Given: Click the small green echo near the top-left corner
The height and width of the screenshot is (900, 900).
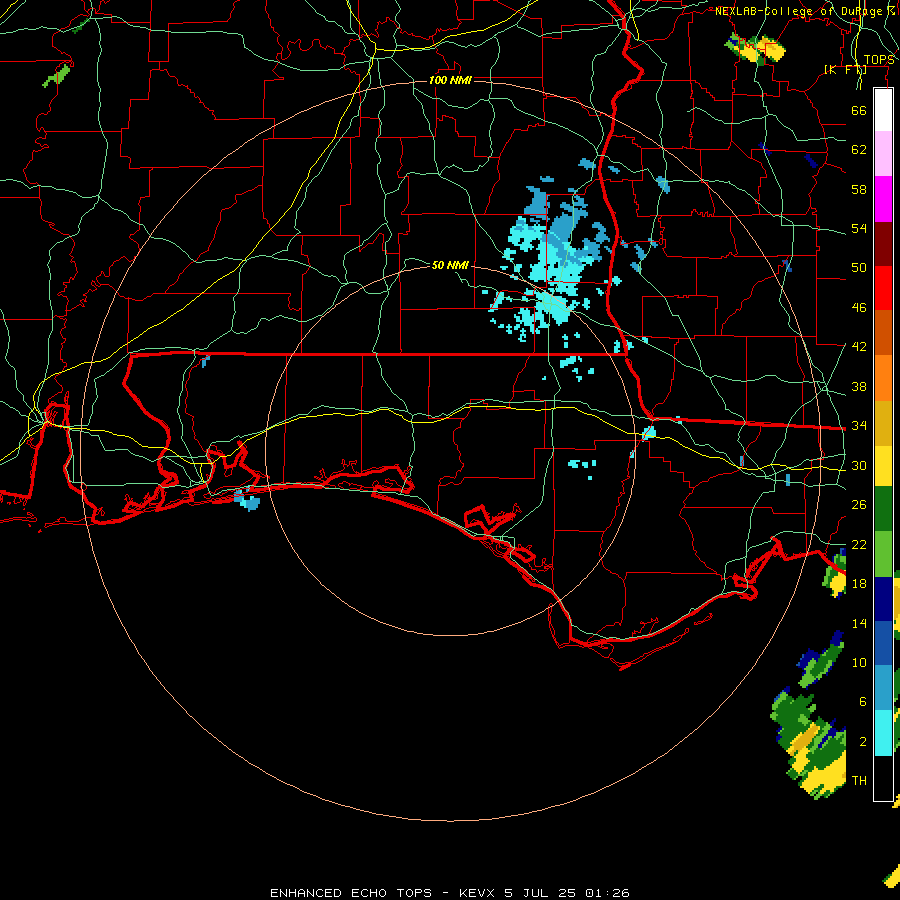Looking at the screenshot, I should click(x=56, y=76).
